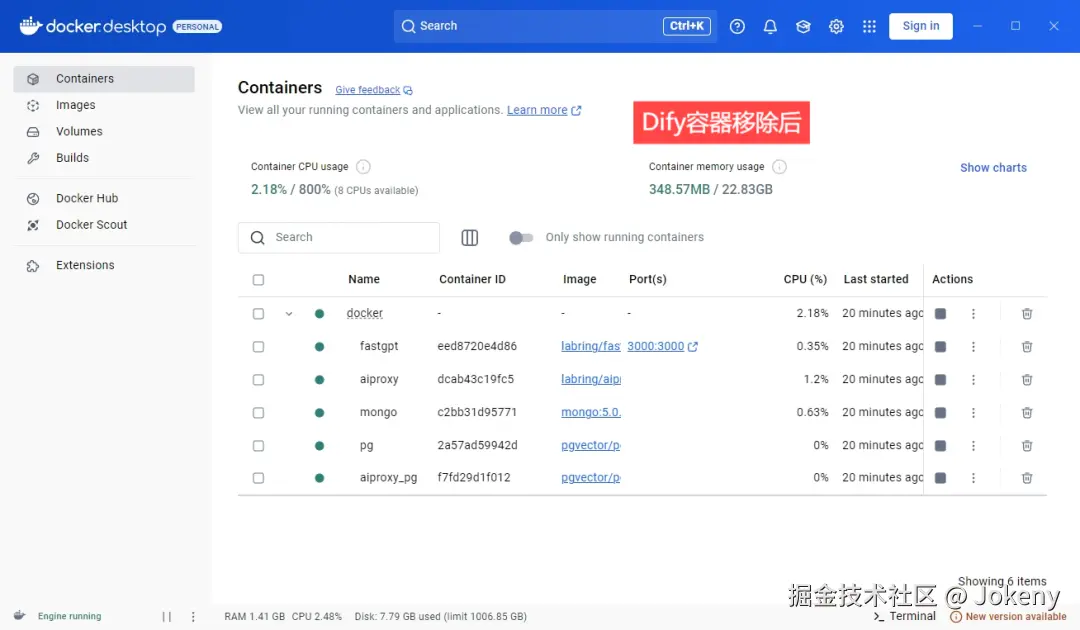This screenshot has height=630, width=1080.
Task: Open the labring/fas image link
Action: coord(591,346)
